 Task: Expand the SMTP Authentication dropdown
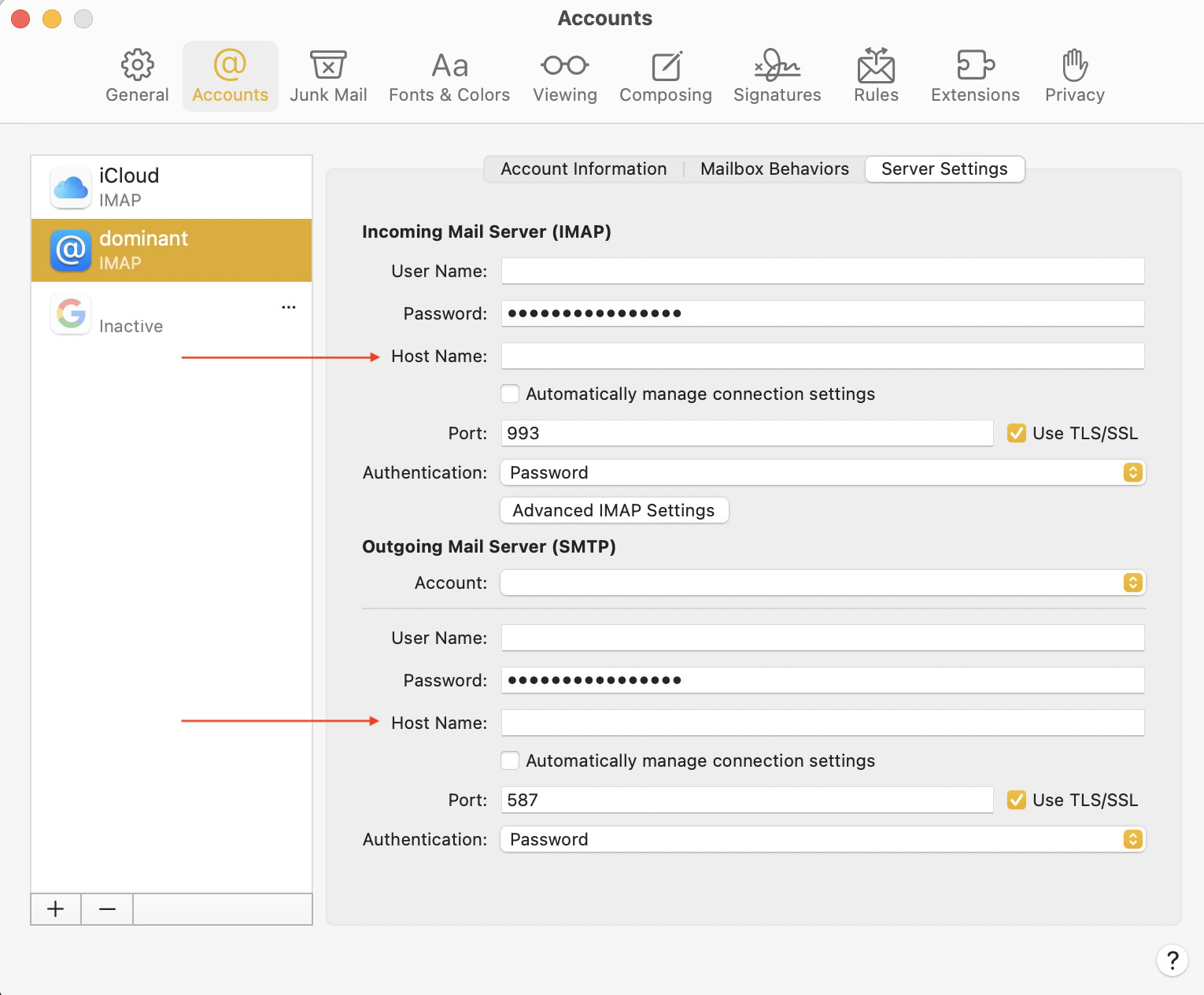[822, 839]
